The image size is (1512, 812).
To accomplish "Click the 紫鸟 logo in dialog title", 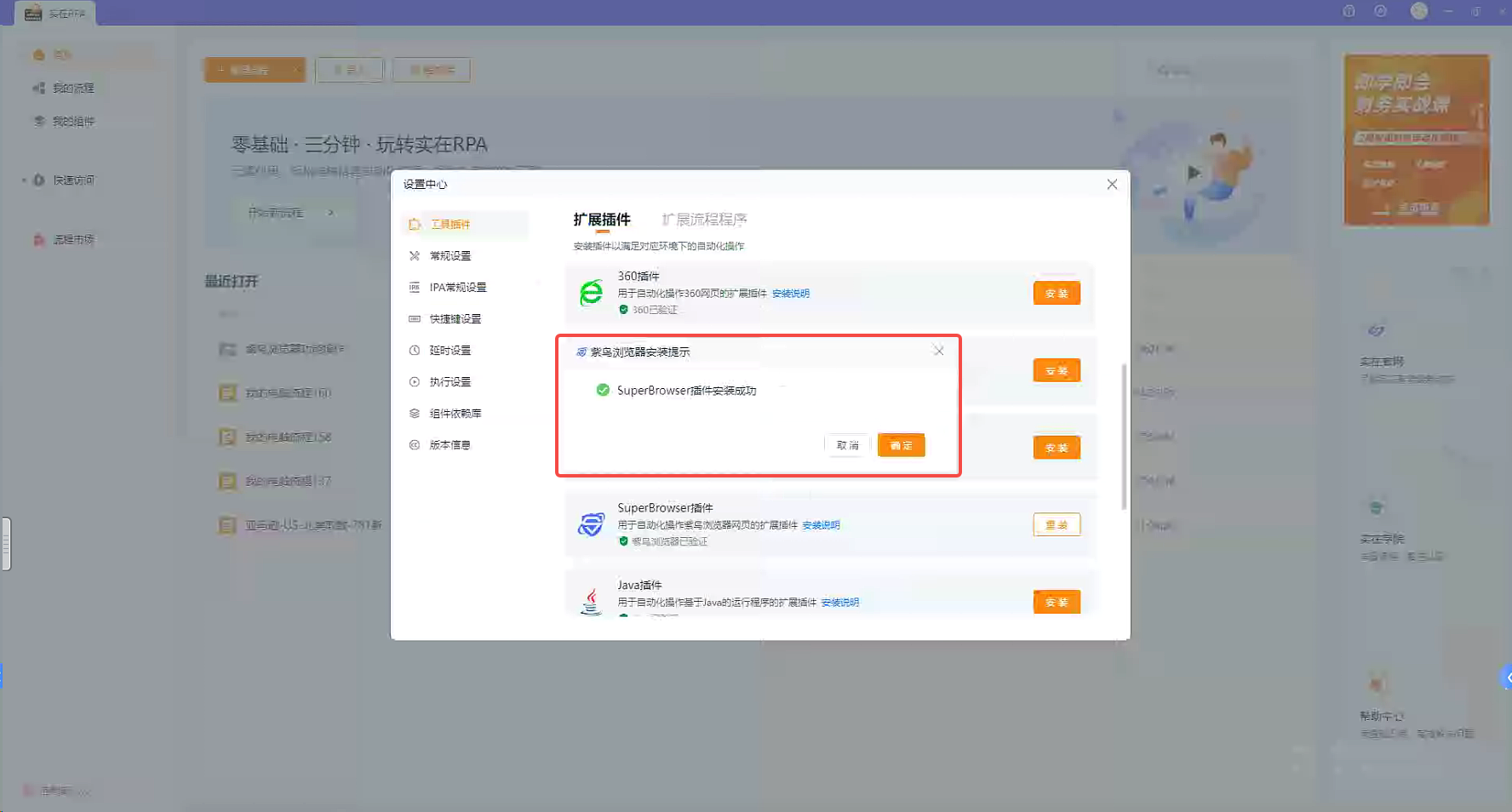I will pos(581,352).
